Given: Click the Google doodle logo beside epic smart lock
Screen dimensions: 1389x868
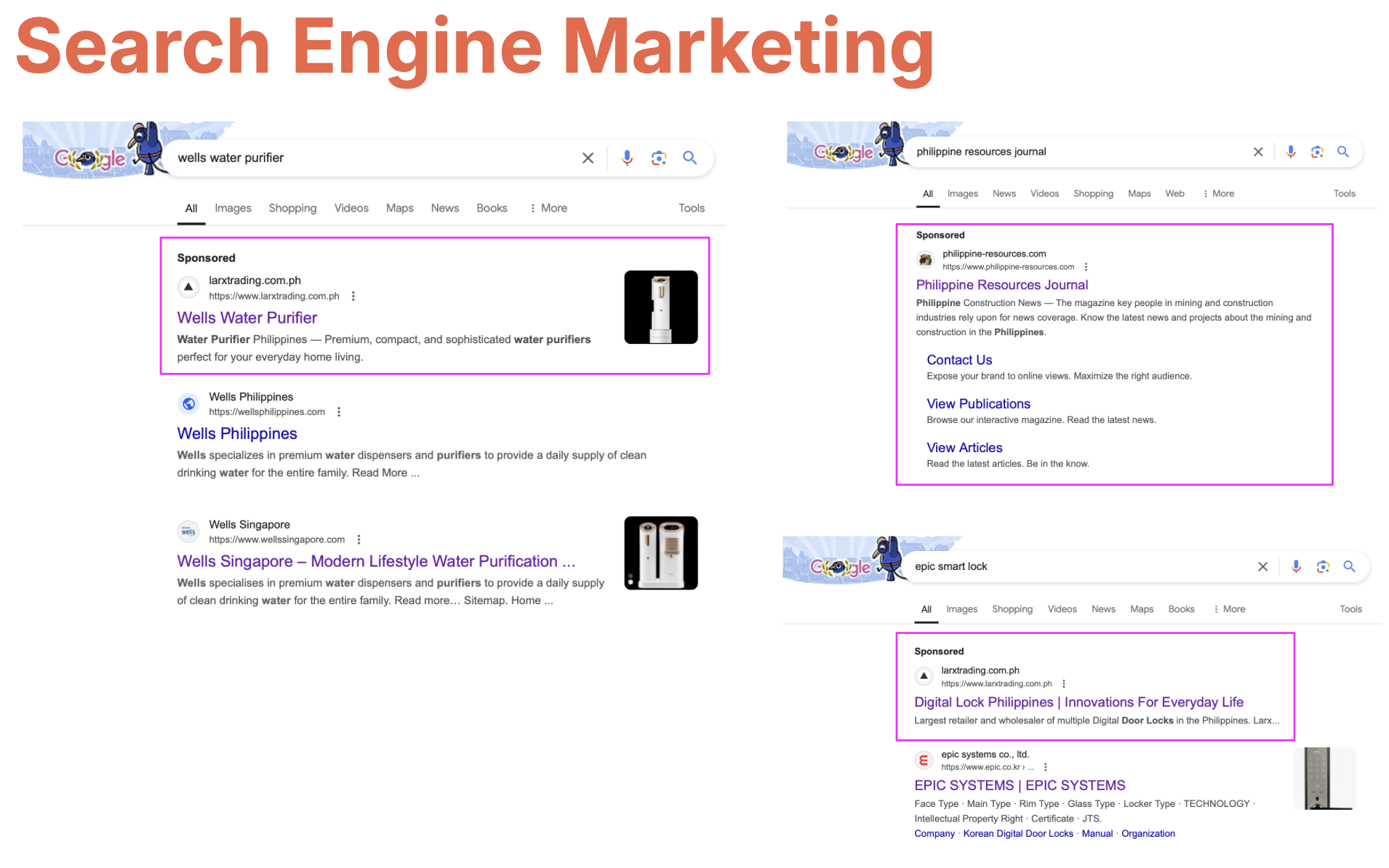Looking at the screenshot, I should 840,567.
